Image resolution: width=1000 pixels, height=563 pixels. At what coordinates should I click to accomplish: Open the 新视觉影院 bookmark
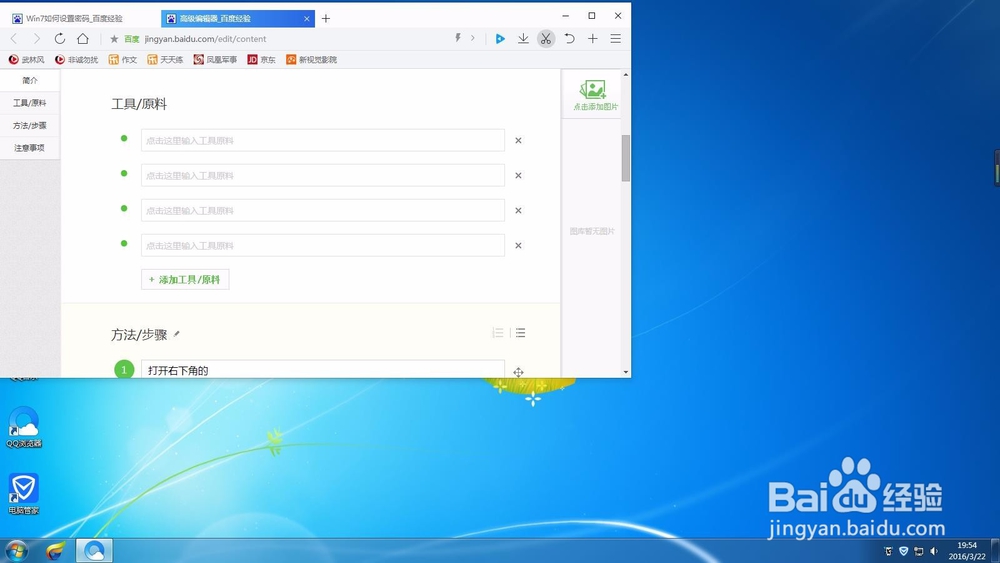[x=311, y=59]
